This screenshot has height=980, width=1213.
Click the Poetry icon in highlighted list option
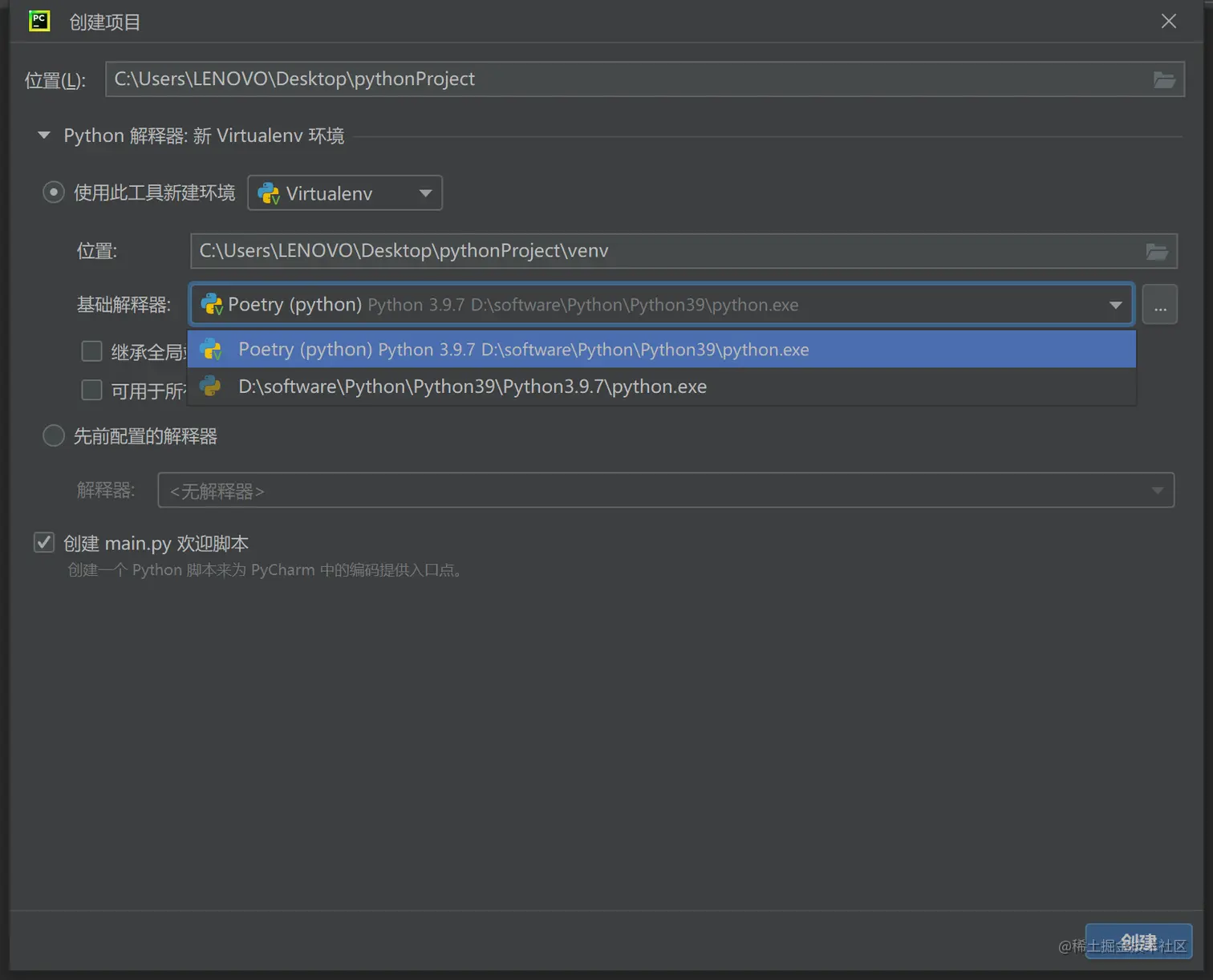211,350
